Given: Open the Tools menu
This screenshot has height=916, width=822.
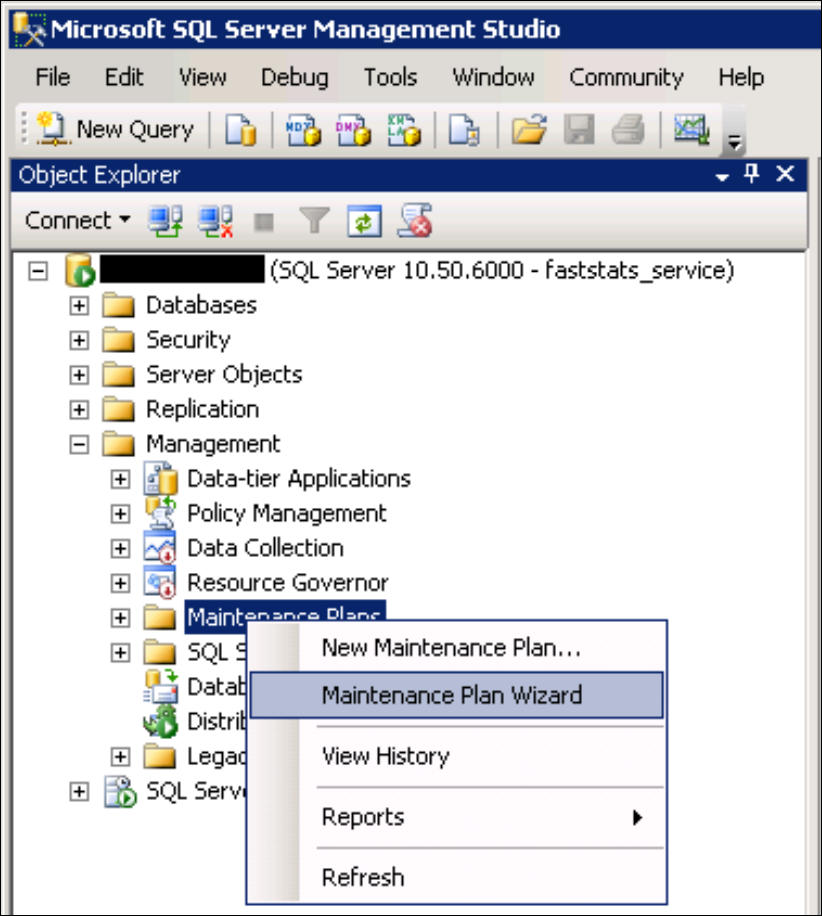Looking at the screenshot, I should [x=390, y=77].
